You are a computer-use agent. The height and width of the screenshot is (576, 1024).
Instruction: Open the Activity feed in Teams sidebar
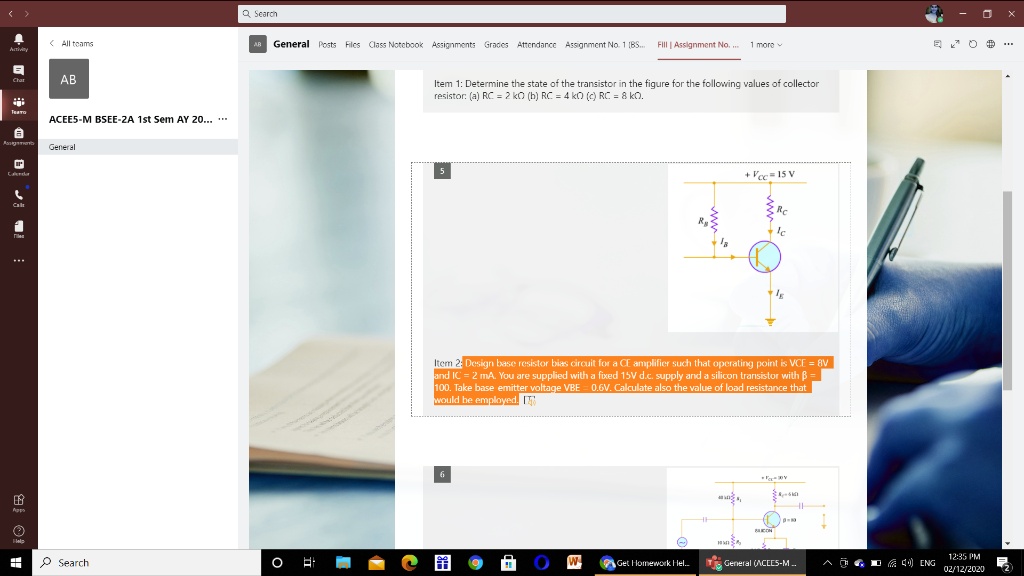coord(18,42)
